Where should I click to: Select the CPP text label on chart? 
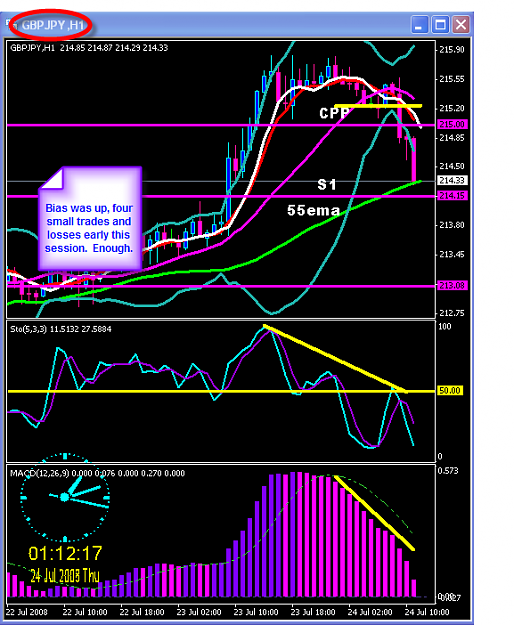pos(334,114)
